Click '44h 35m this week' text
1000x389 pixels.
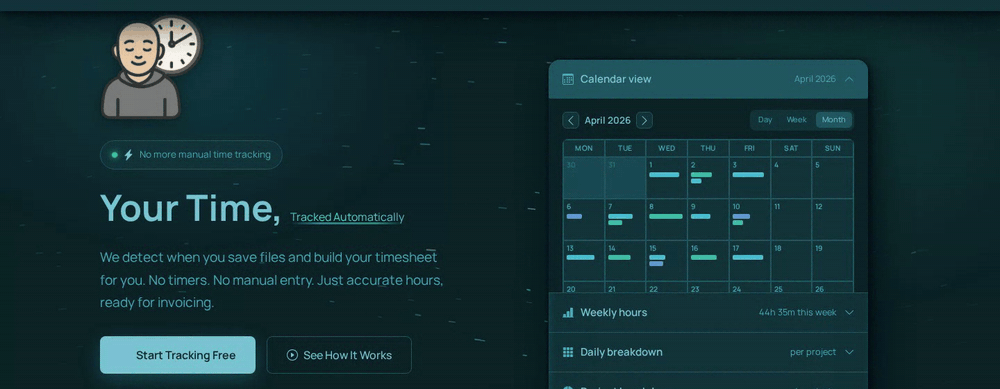[x=797, y=312]
